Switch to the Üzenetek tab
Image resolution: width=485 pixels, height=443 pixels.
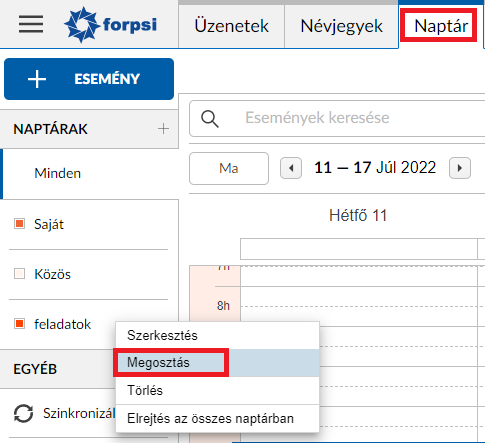[231, 26]
